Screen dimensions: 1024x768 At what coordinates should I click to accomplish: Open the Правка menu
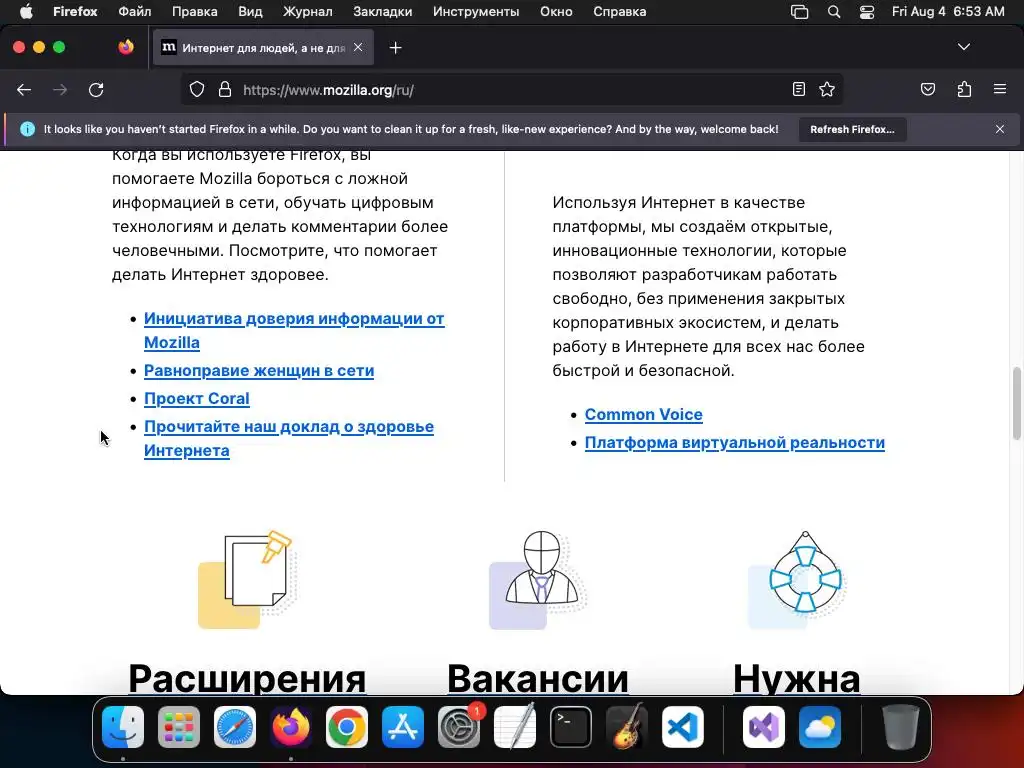pyautogui.click(x=195, y=12)
